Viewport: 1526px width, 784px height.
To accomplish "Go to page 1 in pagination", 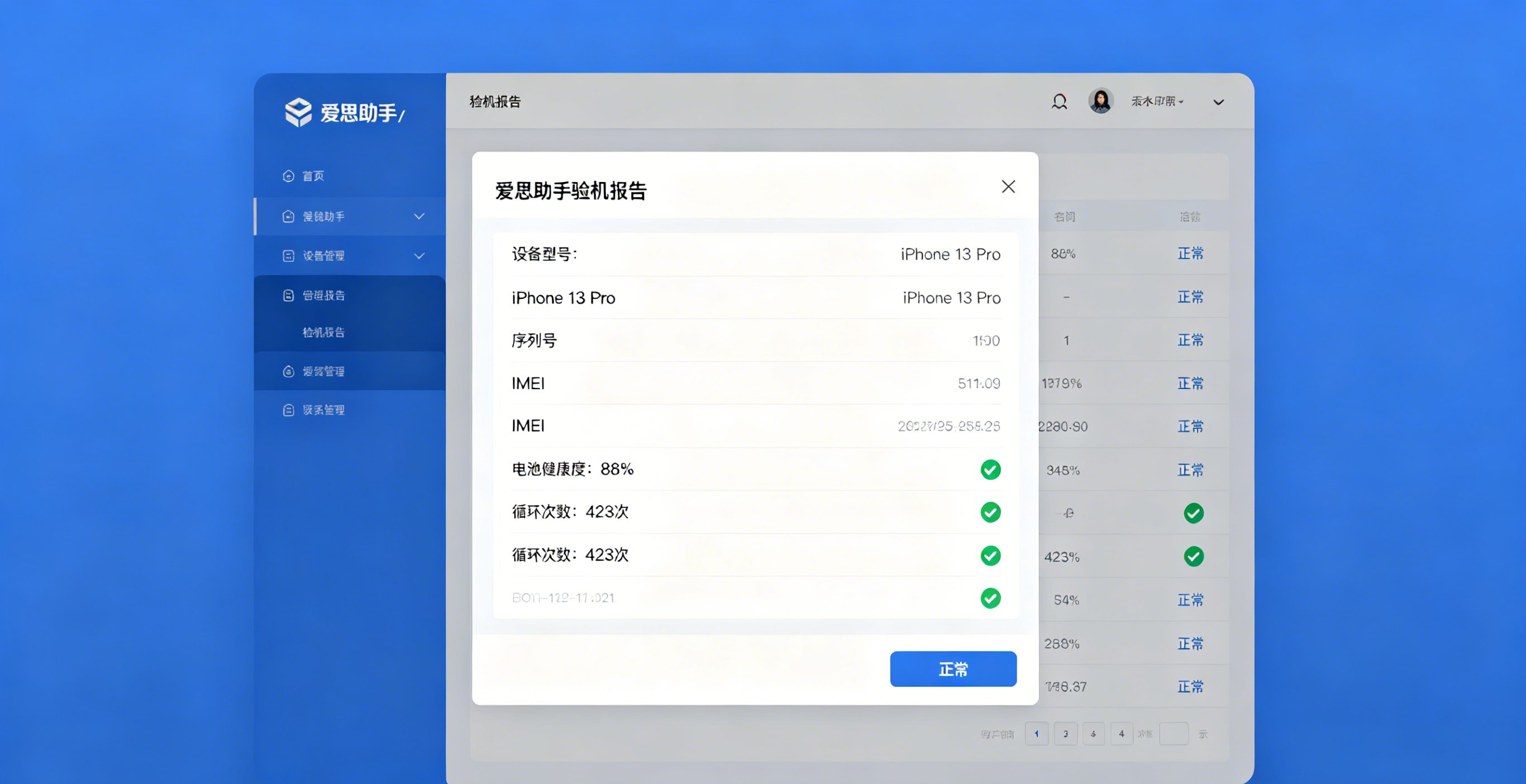I will tap(1037, 734).
